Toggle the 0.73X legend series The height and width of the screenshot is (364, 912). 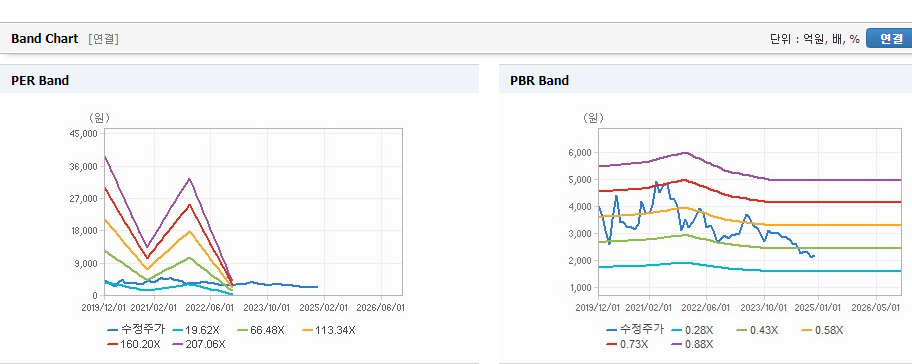coord(627,344)
